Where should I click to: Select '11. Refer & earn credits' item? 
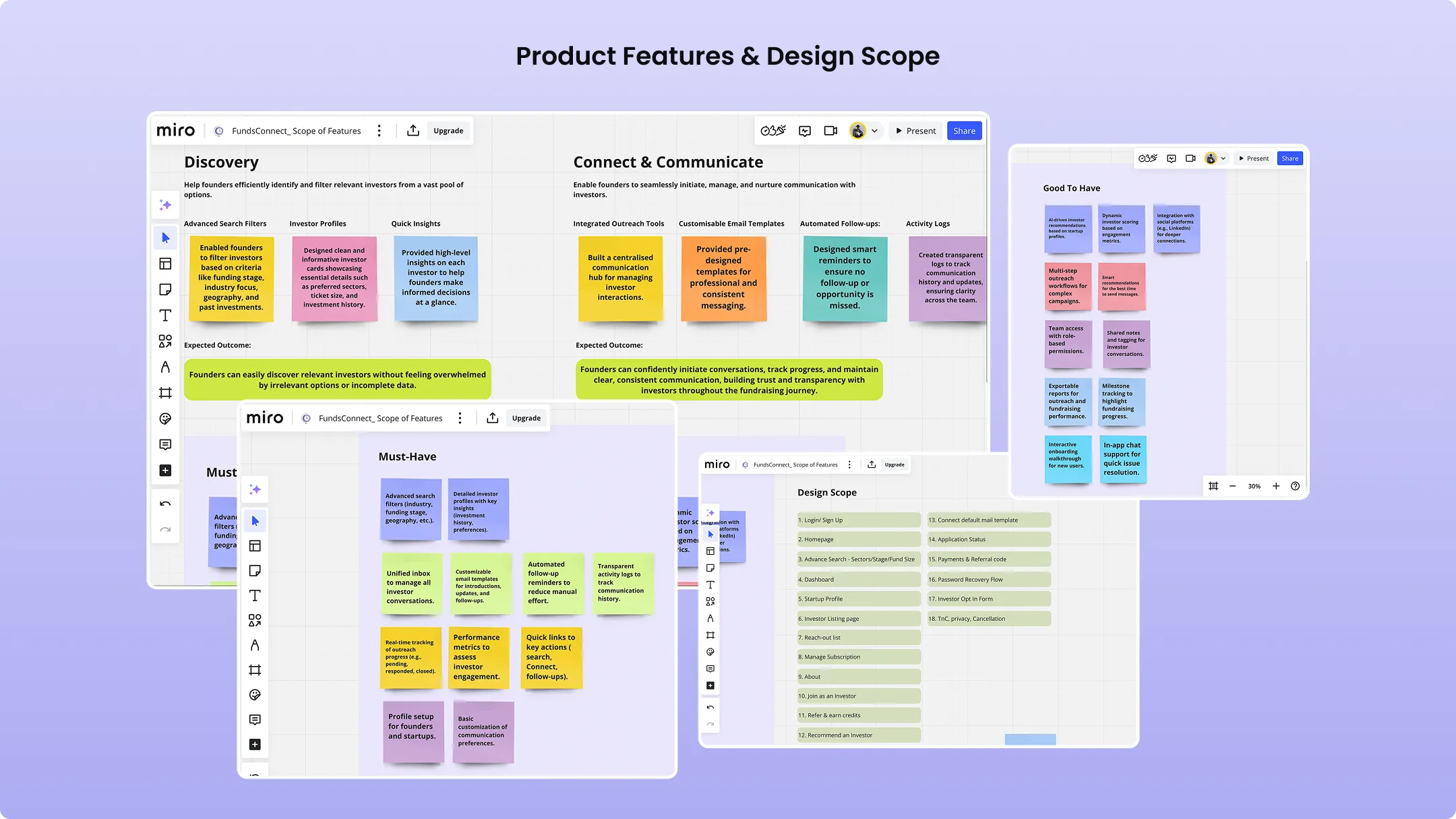tap(859, 715)
